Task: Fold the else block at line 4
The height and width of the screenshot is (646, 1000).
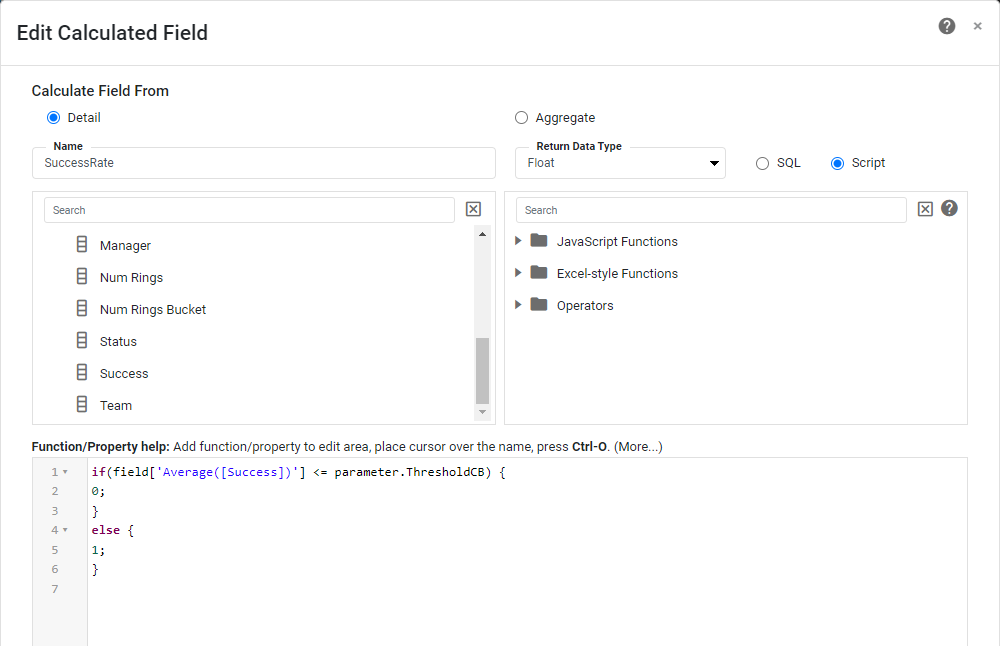Action: click(65, 530)
